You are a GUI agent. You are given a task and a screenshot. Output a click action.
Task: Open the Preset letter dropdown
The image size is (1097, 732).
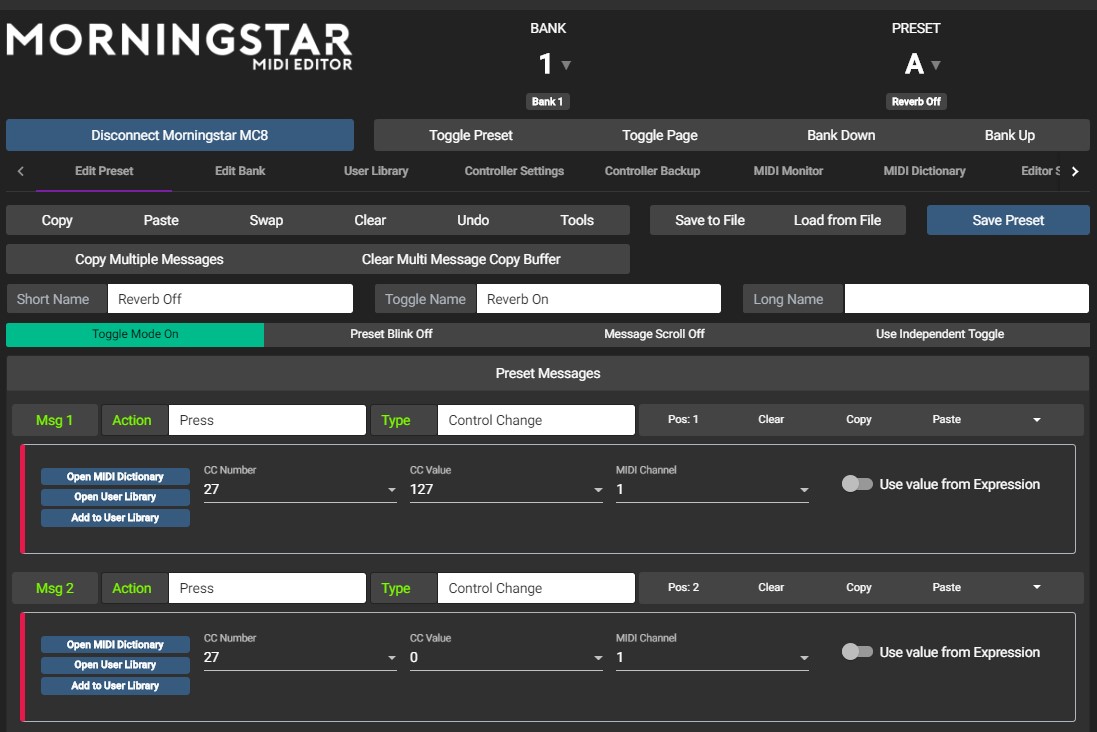(922, 64)
